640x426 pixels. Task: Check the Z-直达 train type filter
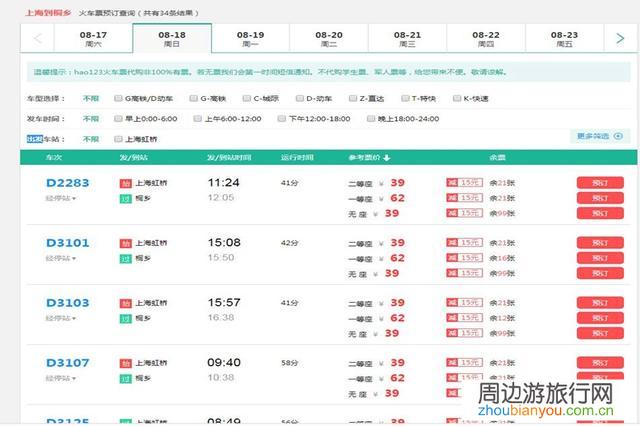click(x=353, y=98)
